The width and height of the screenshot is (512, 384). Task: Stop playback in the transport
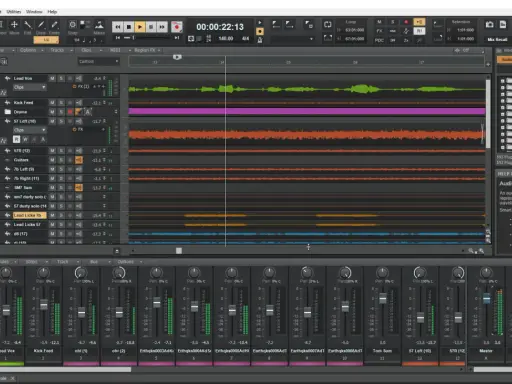pyautogui.click(x=129, y=27)
